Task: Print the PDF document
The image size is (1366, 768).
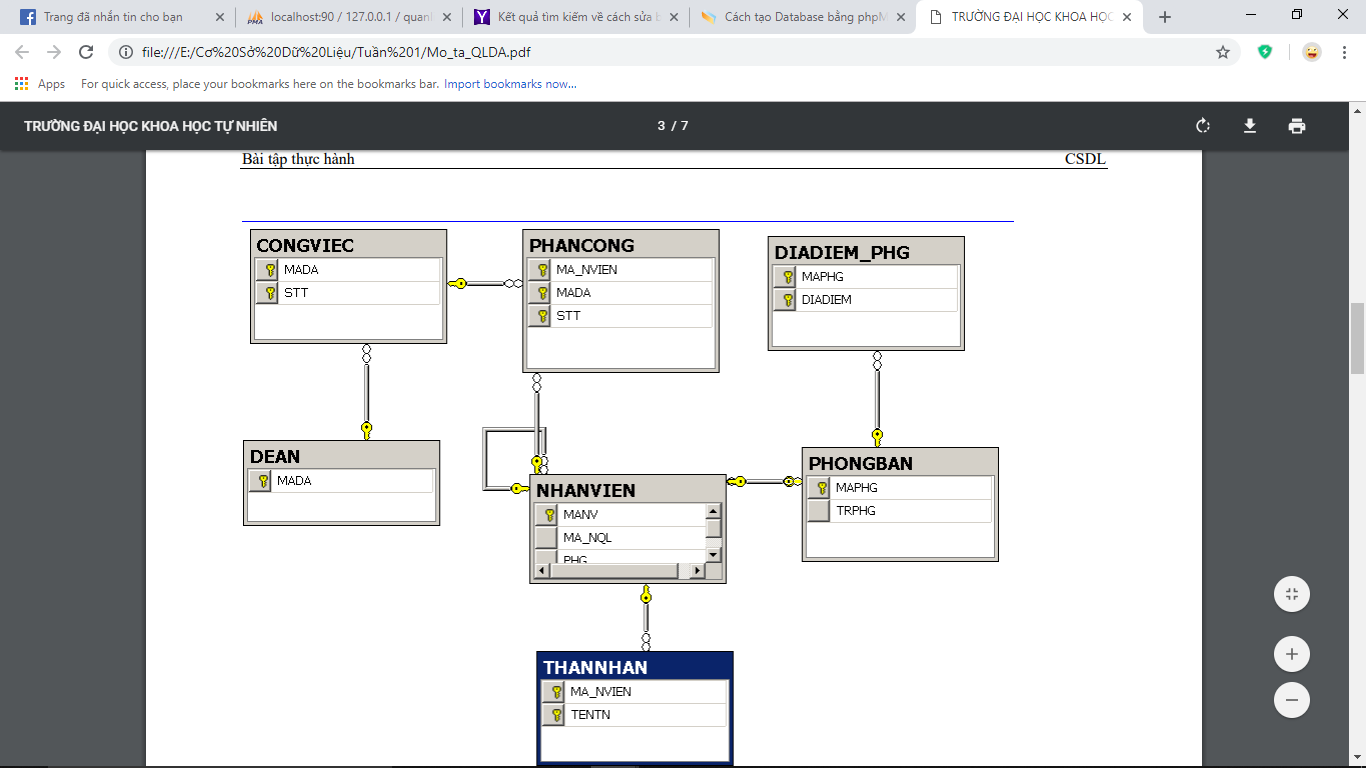Action: point(1297,126)
